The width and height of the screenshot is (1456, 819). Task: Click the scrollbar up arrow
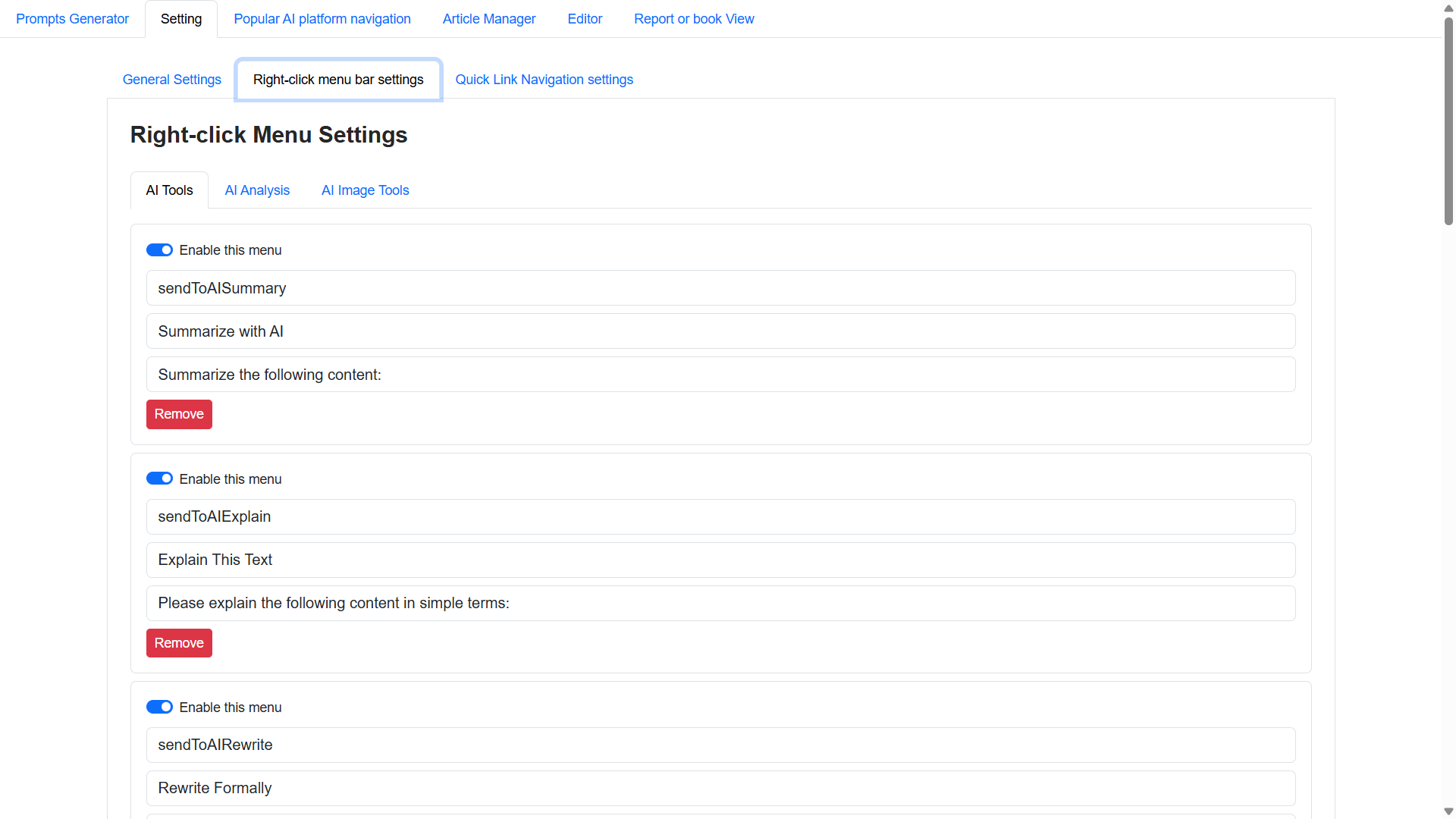click(1448, 8)
